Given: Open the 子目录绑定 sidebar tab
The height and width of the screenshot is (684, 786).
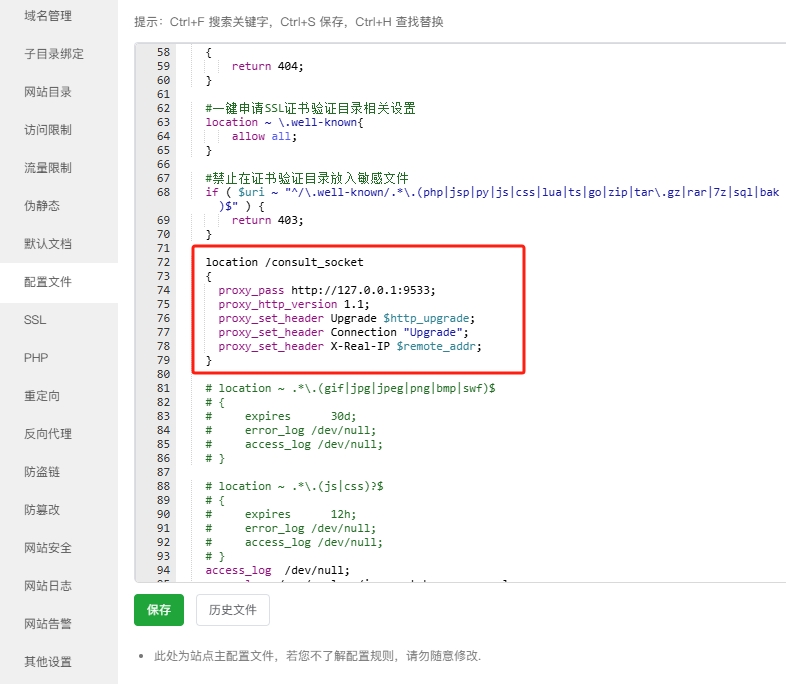Looking at the screenshot, I should [54, 54].
